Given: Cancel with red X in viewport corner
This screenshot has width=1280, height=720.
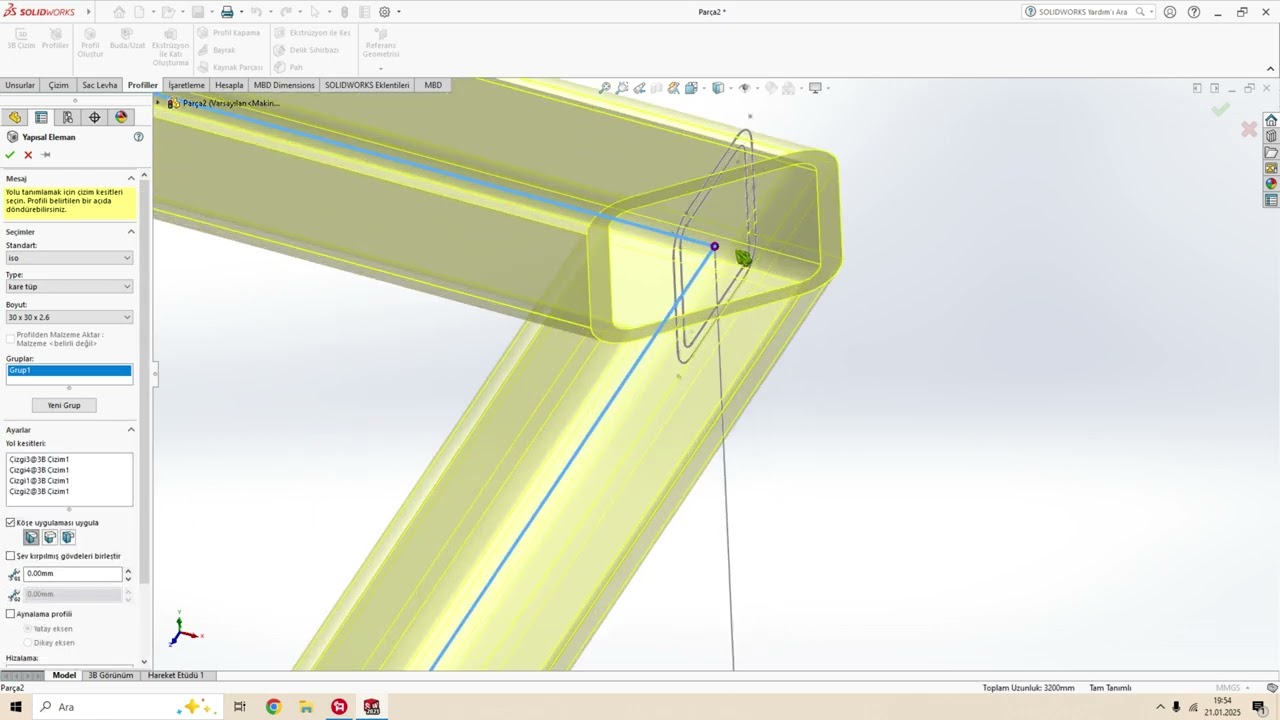Looking at the screenshot, I should click(1249, 129).
